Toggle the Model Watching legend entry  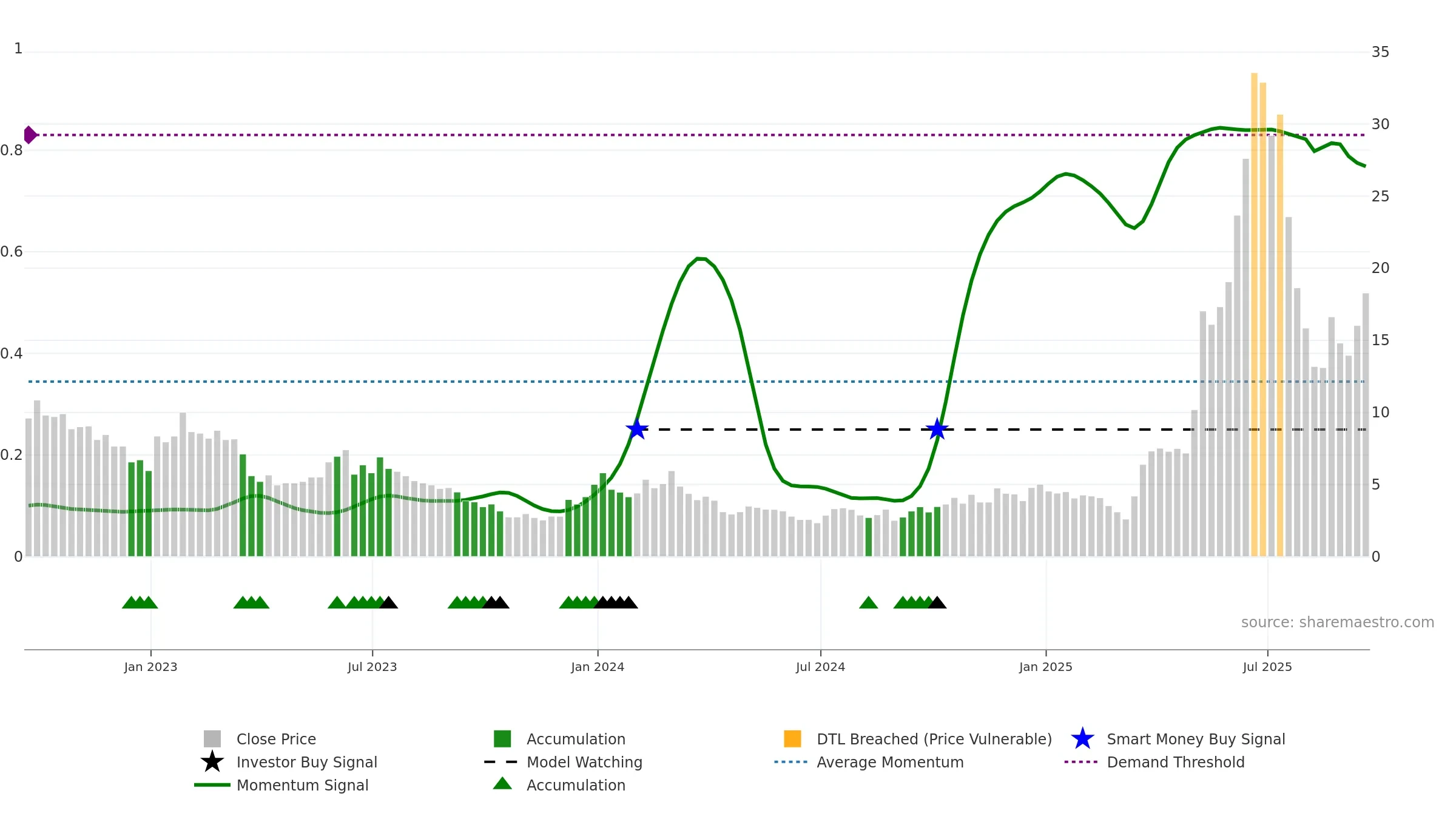pyautogui.click(x=563, y=761)
